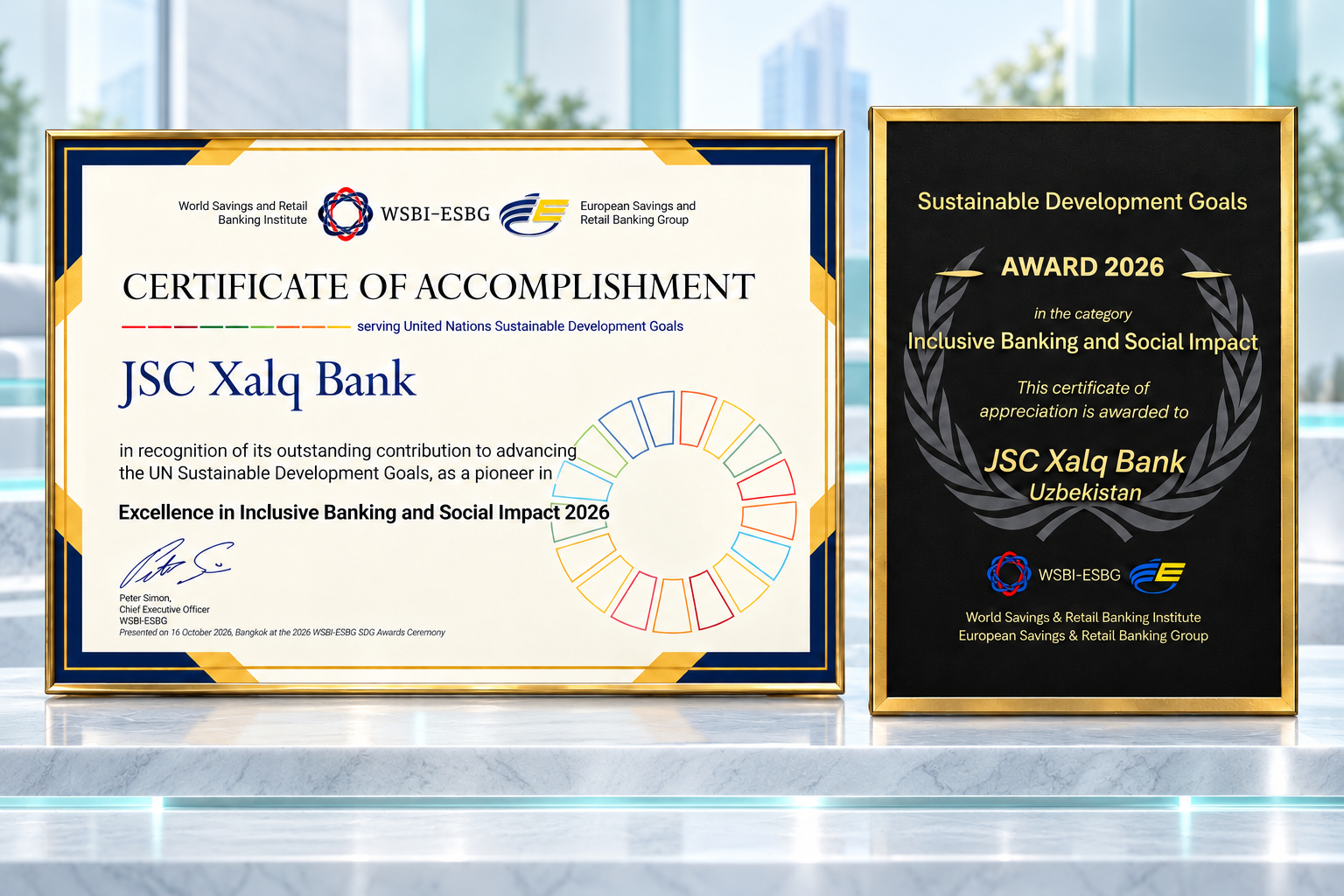The image size is (1344, 896).
Task: Click the colorful SDG wheel on certificate
Action: 675,512
